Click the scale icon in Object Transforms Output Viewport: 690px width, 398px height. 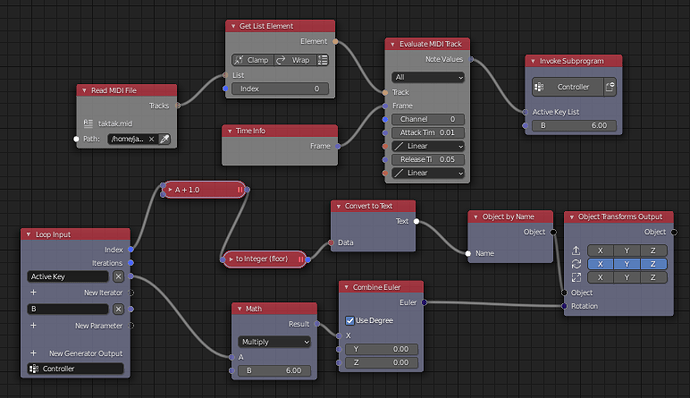576,277
